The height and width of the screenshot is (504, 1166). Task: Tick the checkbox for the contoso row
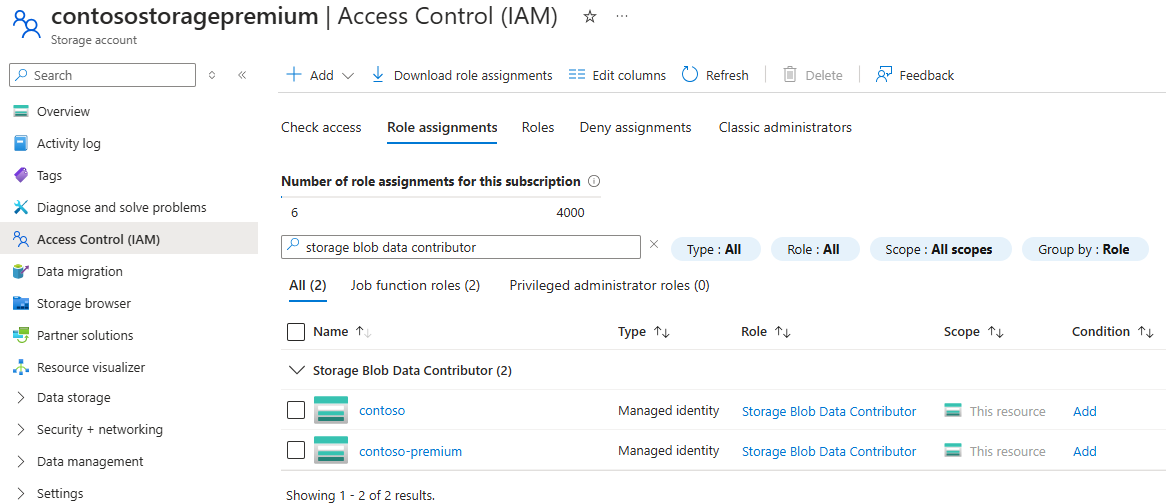pos(296,410)
